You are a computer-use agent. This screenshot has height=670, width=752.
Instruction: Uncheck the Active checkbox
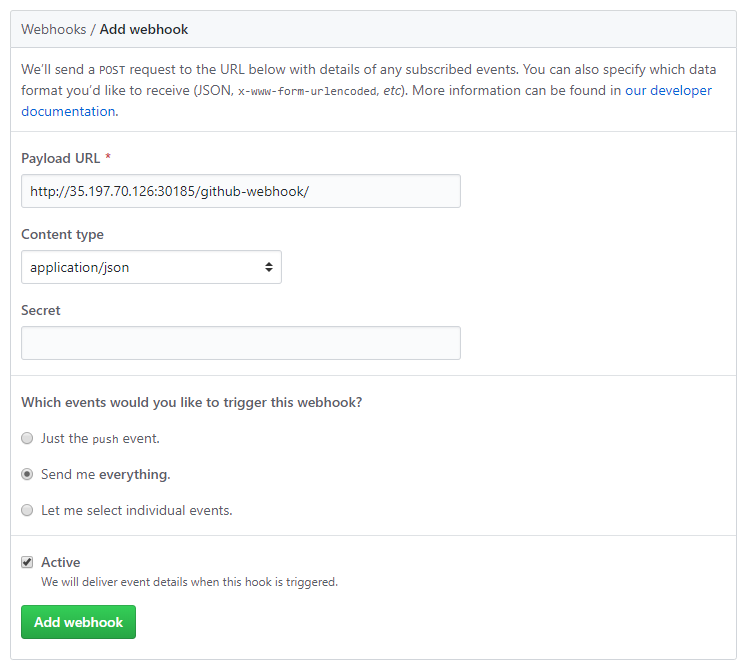tap(27, 562)
